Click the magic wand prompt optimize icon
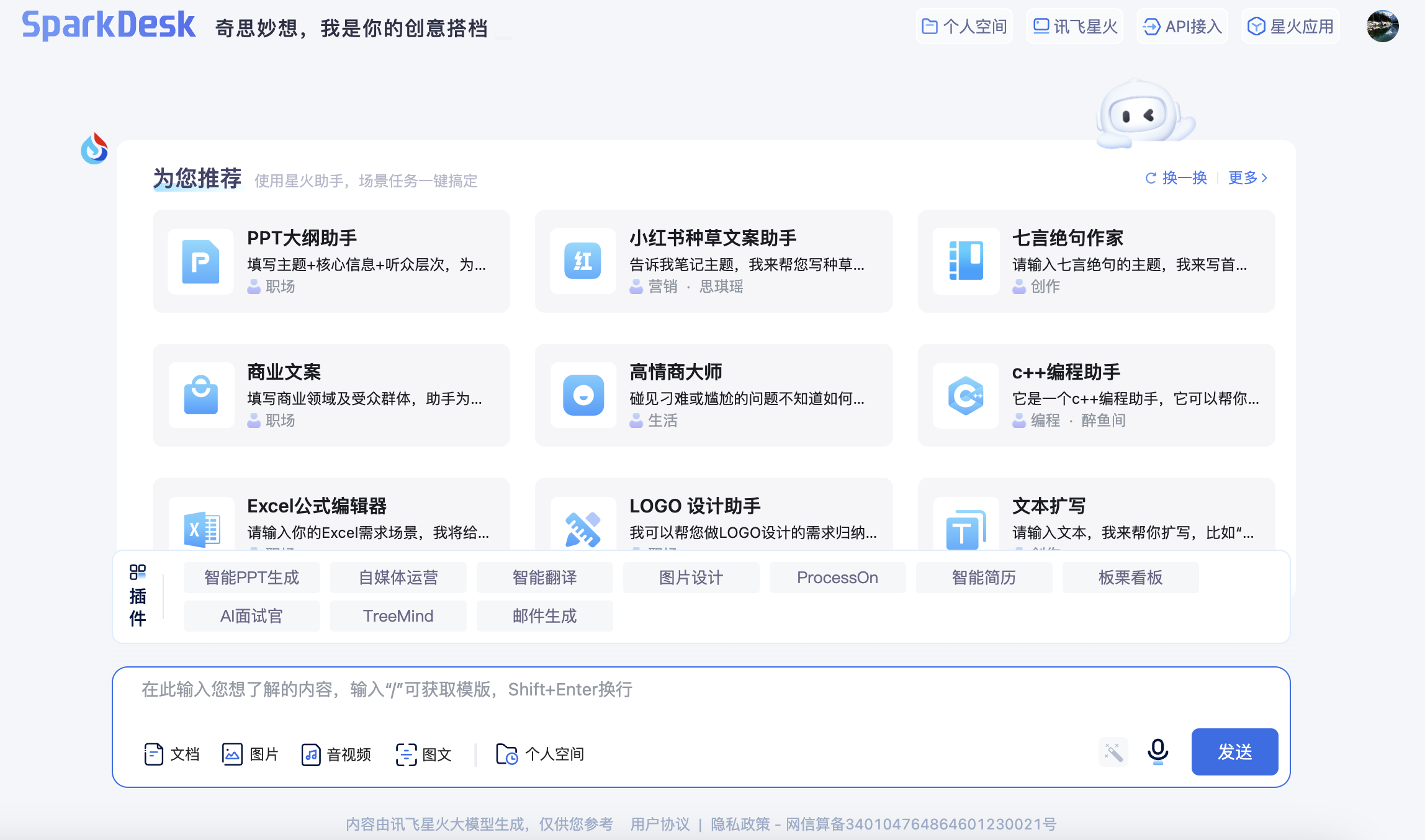The image size is (1425, 840). point(1113,753)
